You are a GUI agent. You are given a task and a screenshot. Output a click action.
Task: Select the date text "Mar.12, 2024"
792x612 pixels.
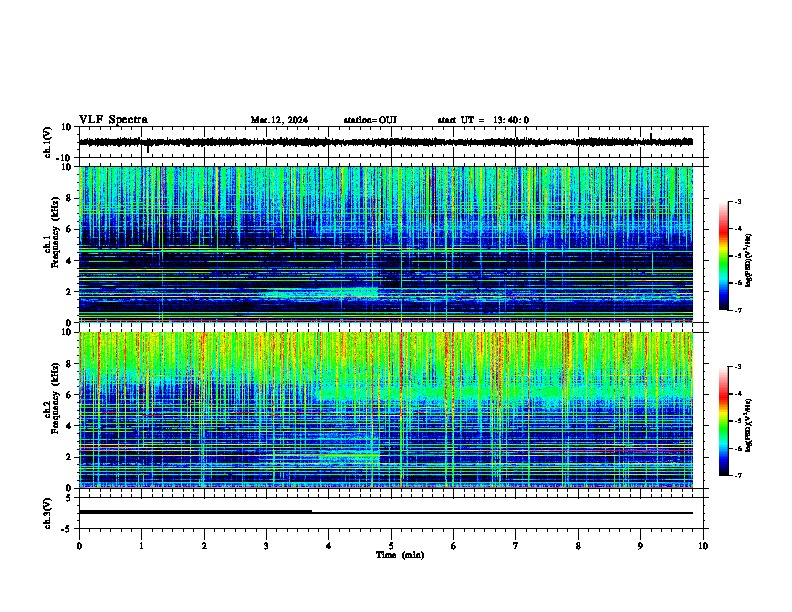[279, 120]
